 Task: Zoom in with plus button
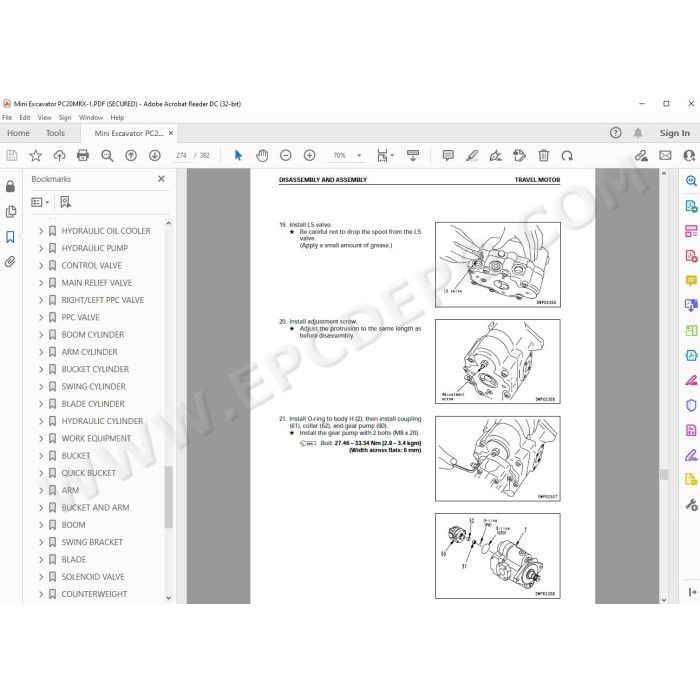point(309,155)
